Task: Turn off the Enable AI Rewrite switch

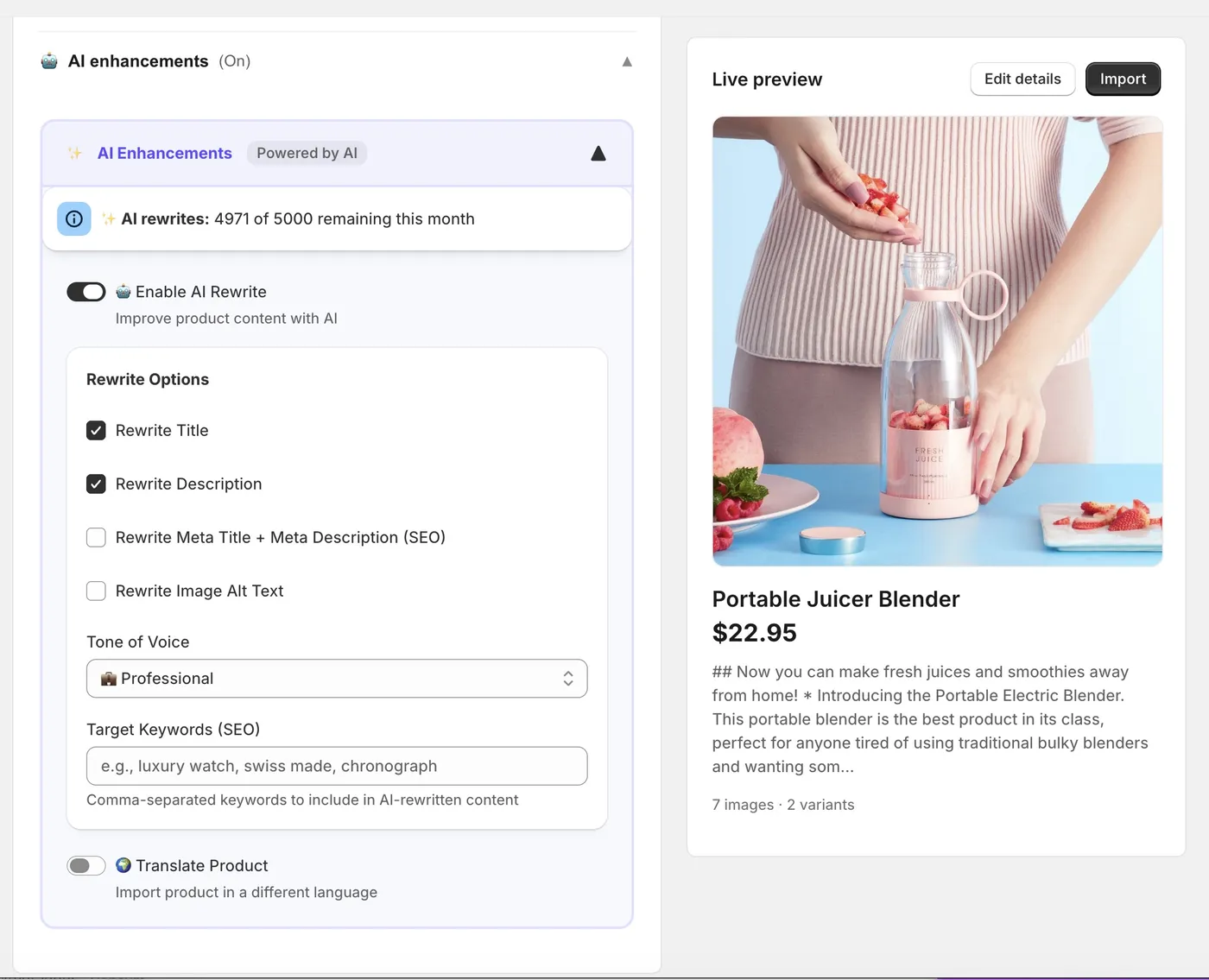Action: (x=86, y=292)
